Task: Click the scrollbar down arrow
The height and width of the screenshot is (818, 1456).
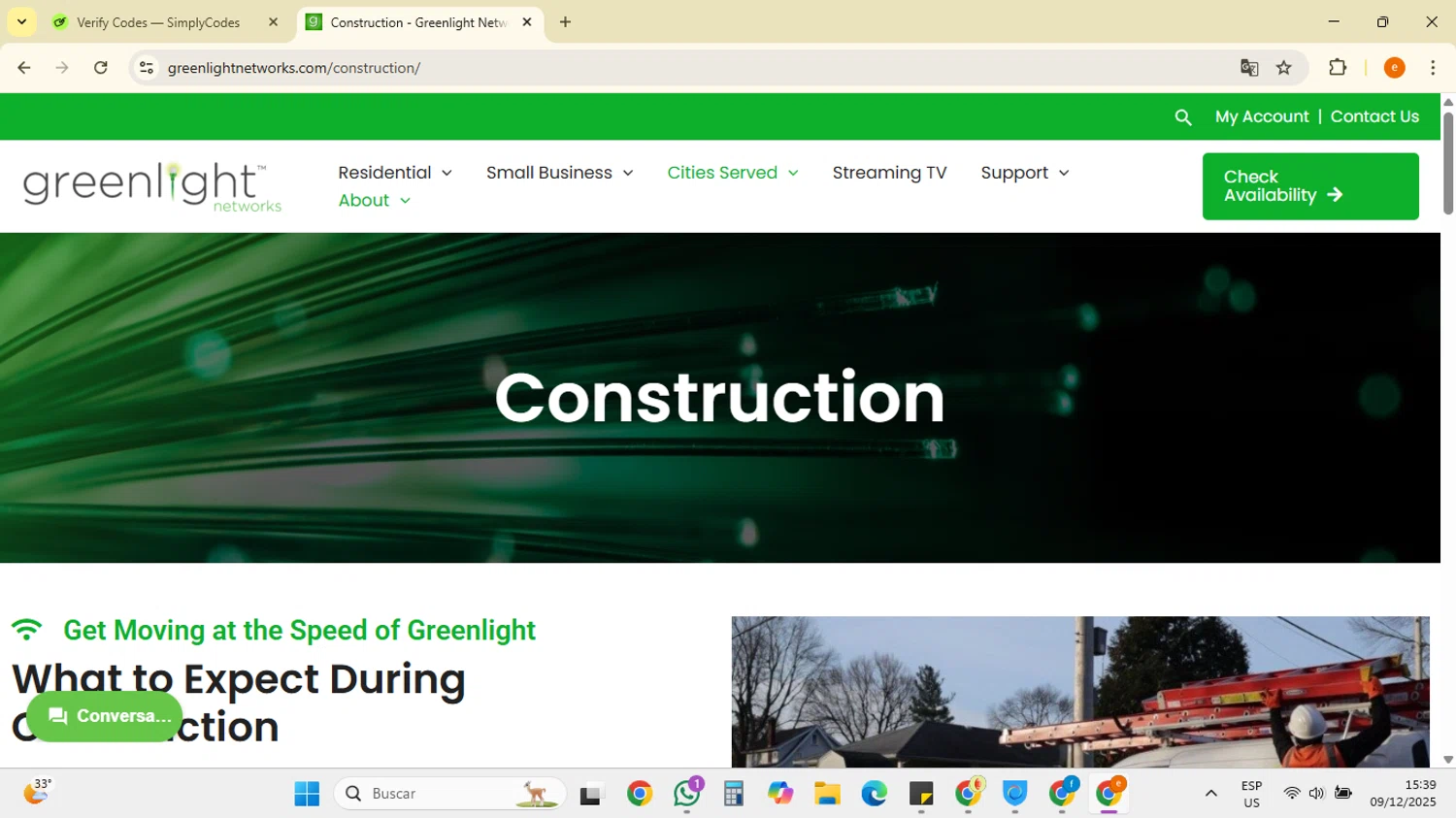Action: pos(1448,760)
